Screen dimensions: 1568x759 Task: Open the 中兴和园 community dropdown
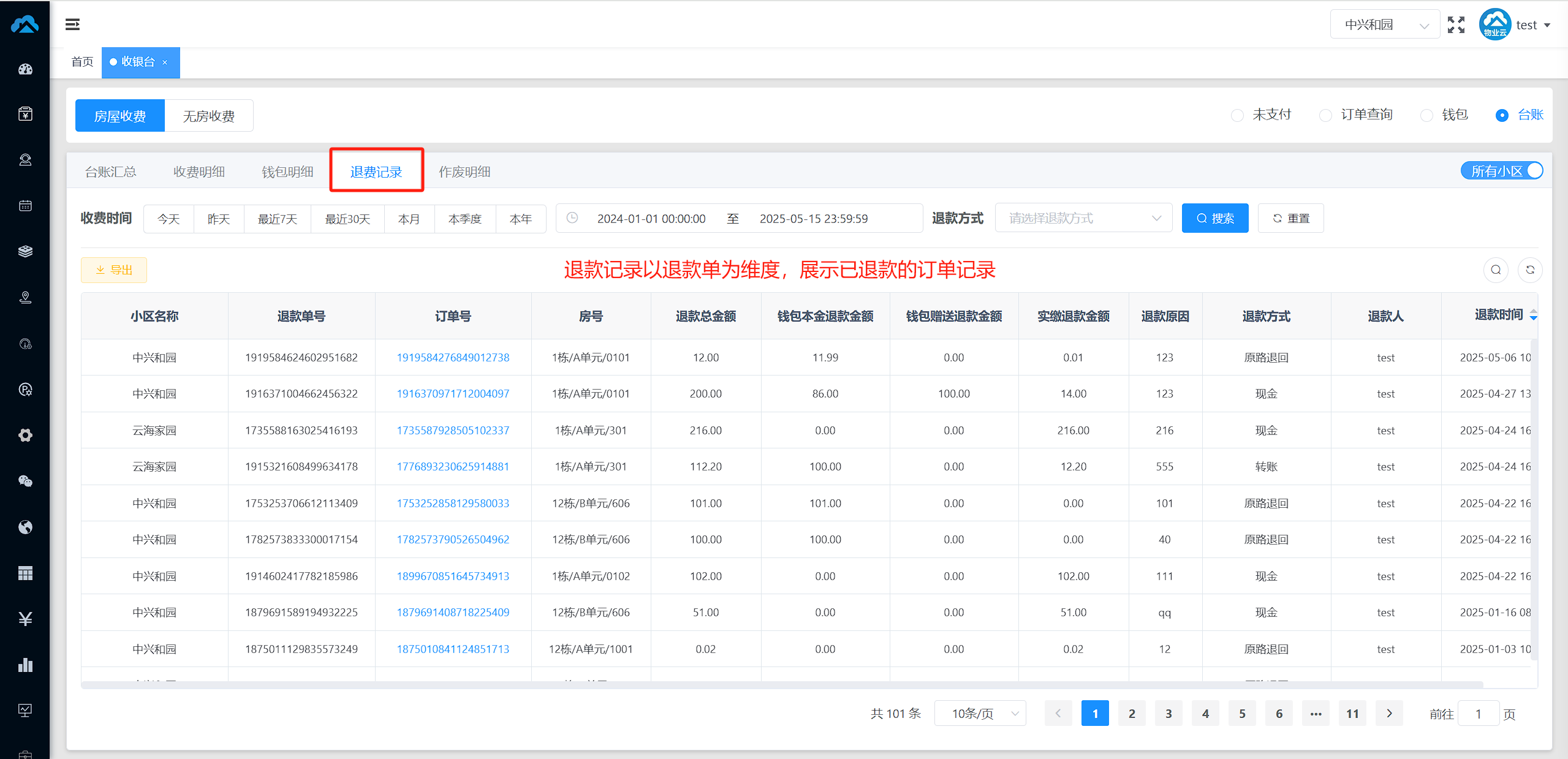[x=1385, y=25]
